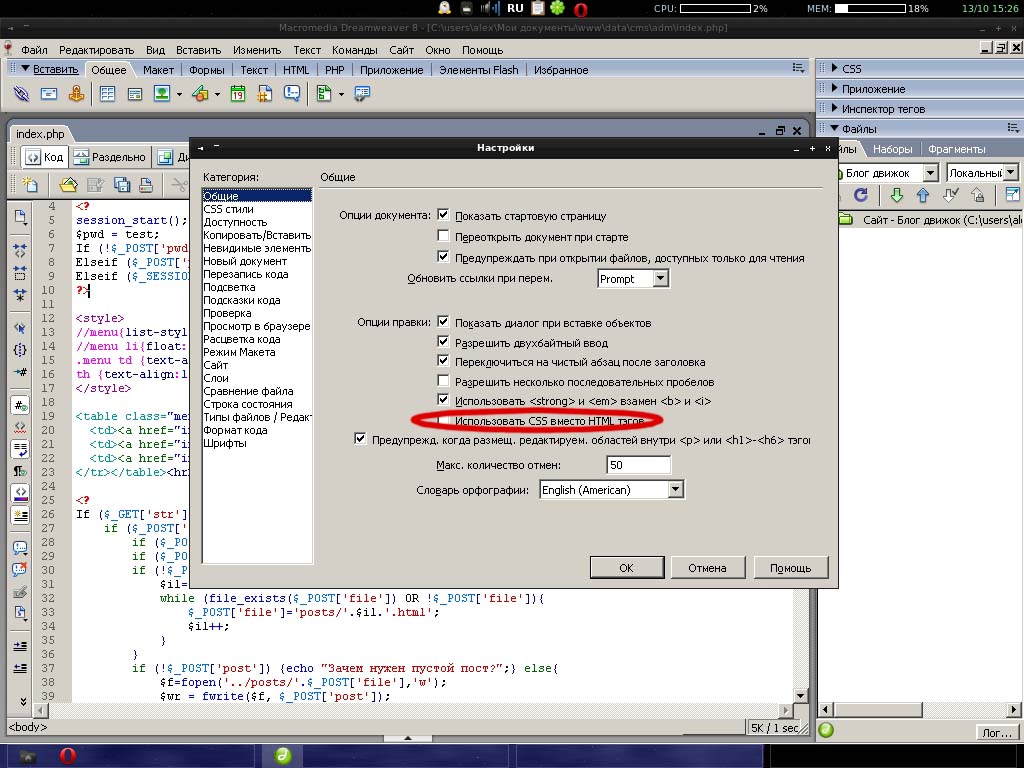Click the Date calendar insert icon
1024x768 pixels.
click(238, 94)
